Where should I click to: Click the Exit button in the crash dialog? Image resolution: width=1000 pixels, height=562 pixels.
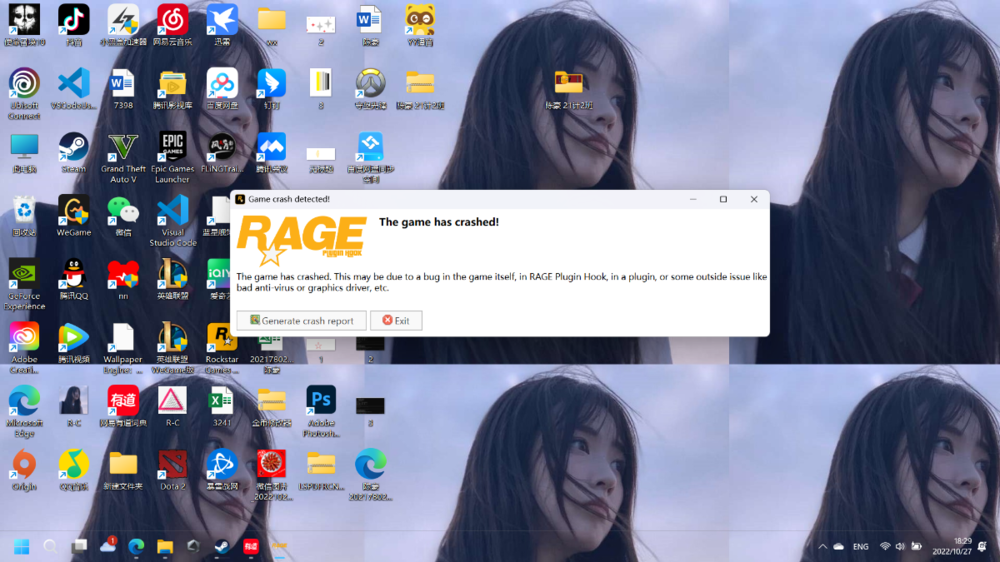coord(396,320)
